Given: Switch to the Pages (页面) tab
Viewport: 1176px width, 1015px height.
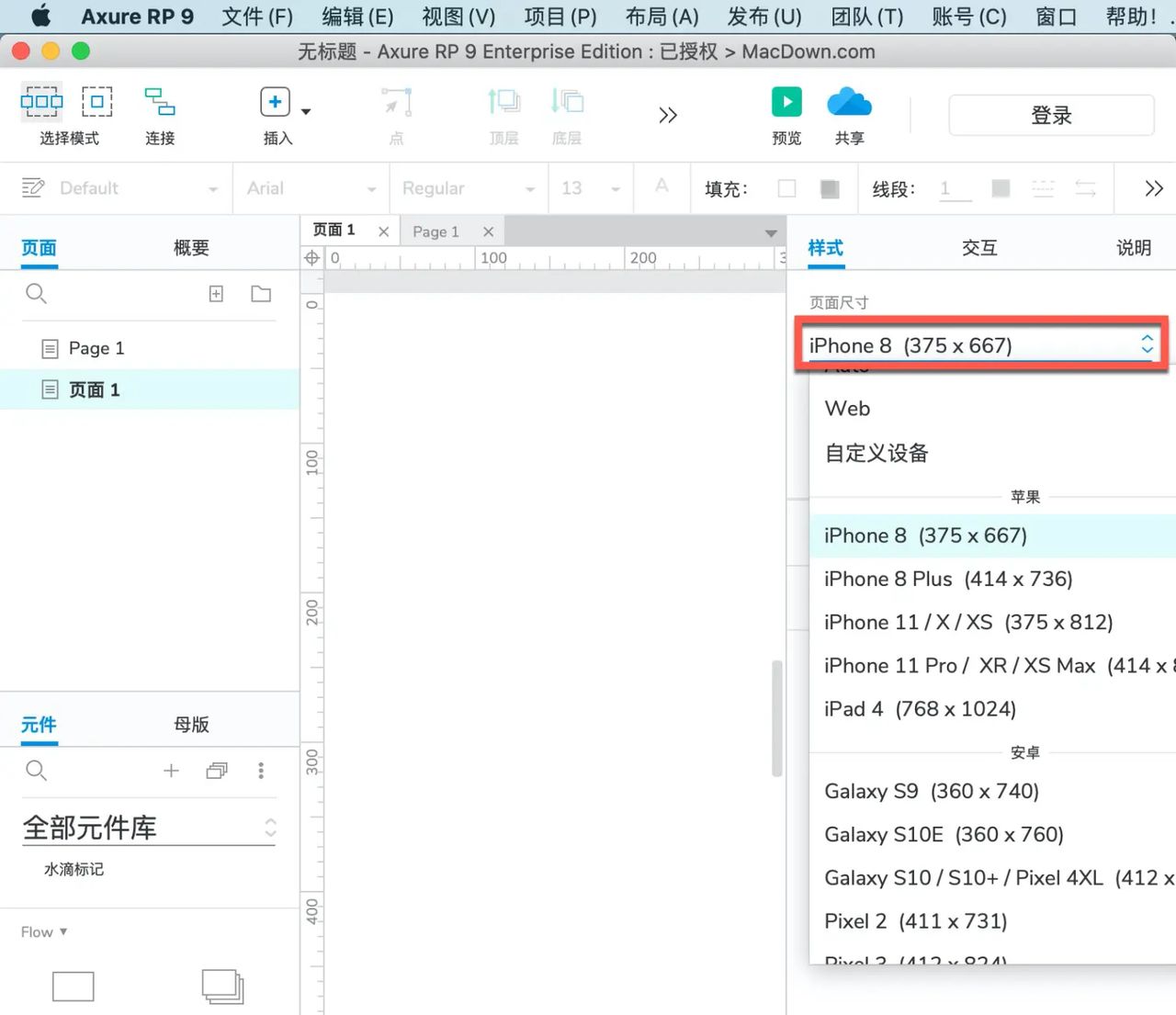Looking at the screenshot, I should click(x=39, y=248).
